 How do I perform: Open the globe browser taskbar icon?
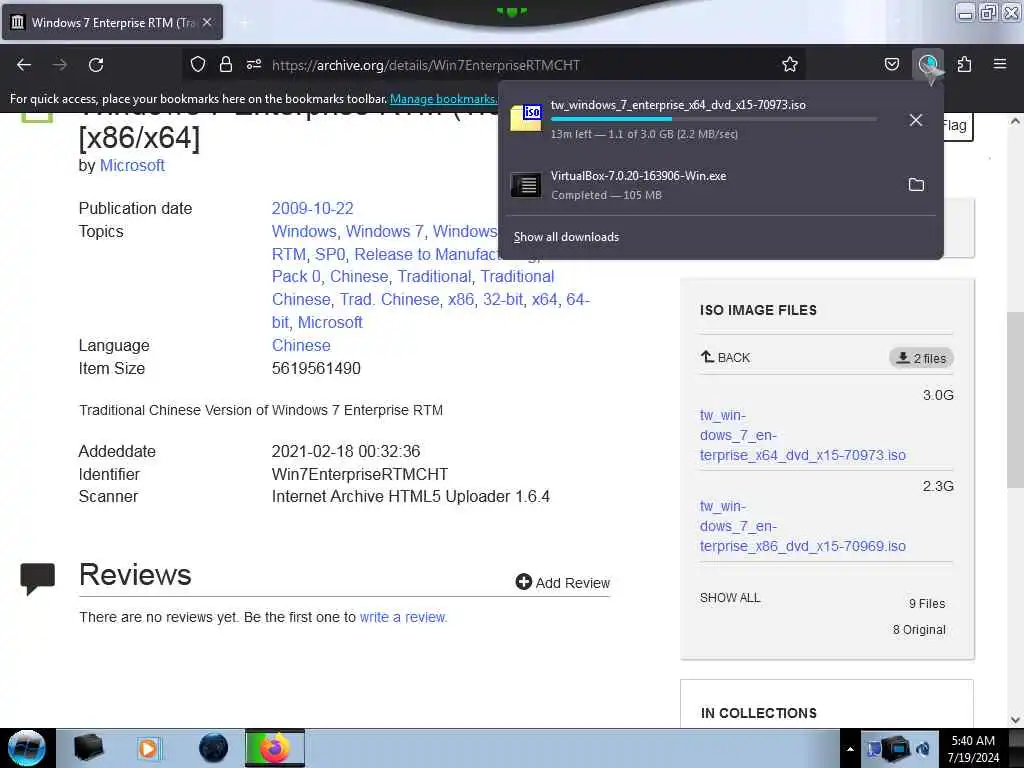[213, 748]
